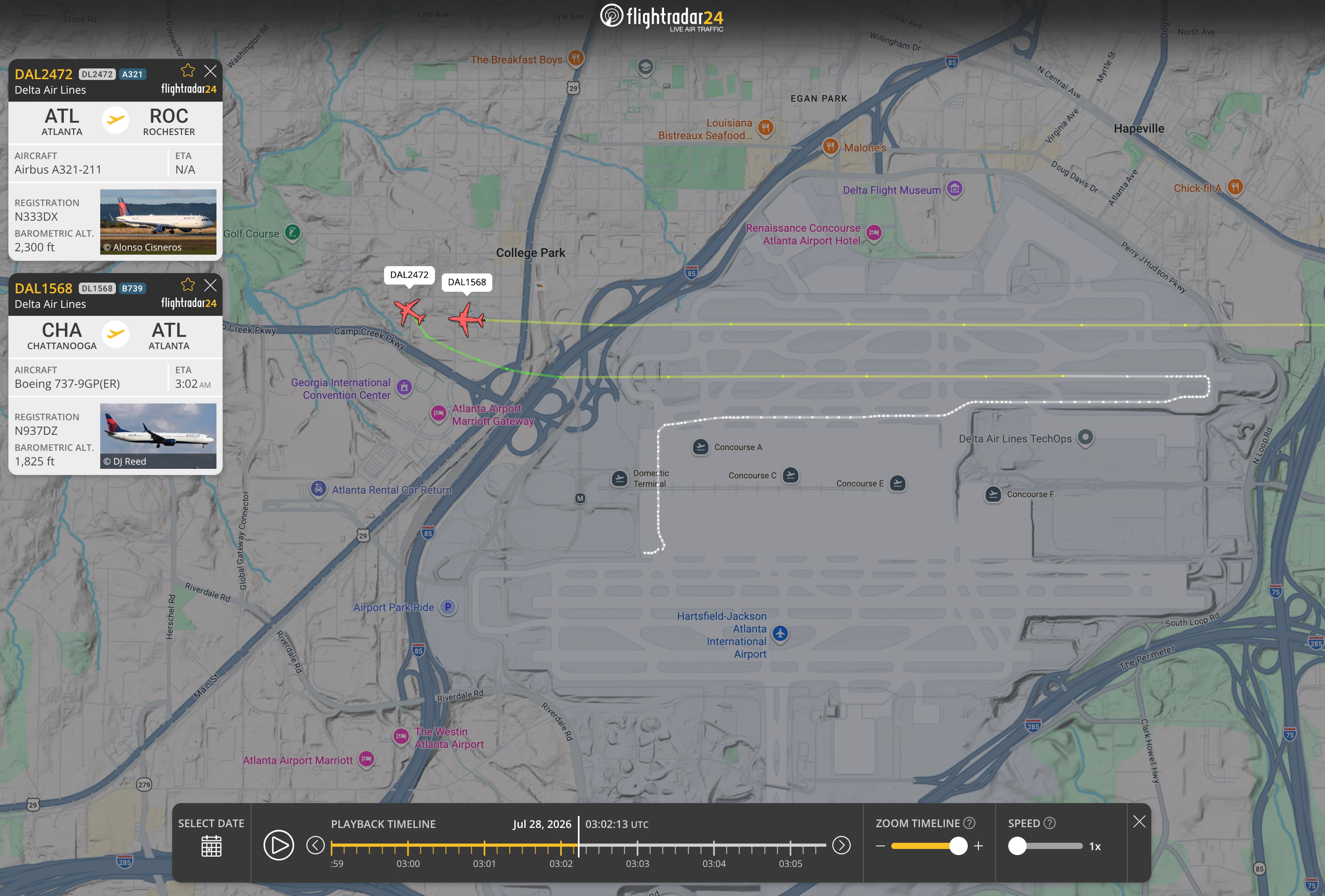
Task: Click the 03:02:13 UTC time readout
Action: pyautogui.click(x=617, y=824)
